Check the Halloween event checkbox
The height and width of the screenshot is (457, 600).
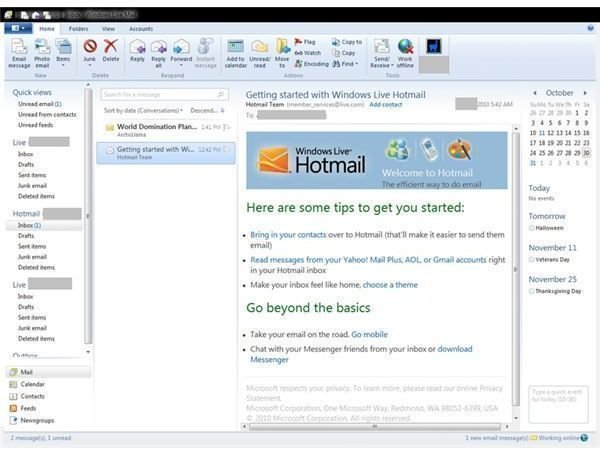tap(532, 228)
